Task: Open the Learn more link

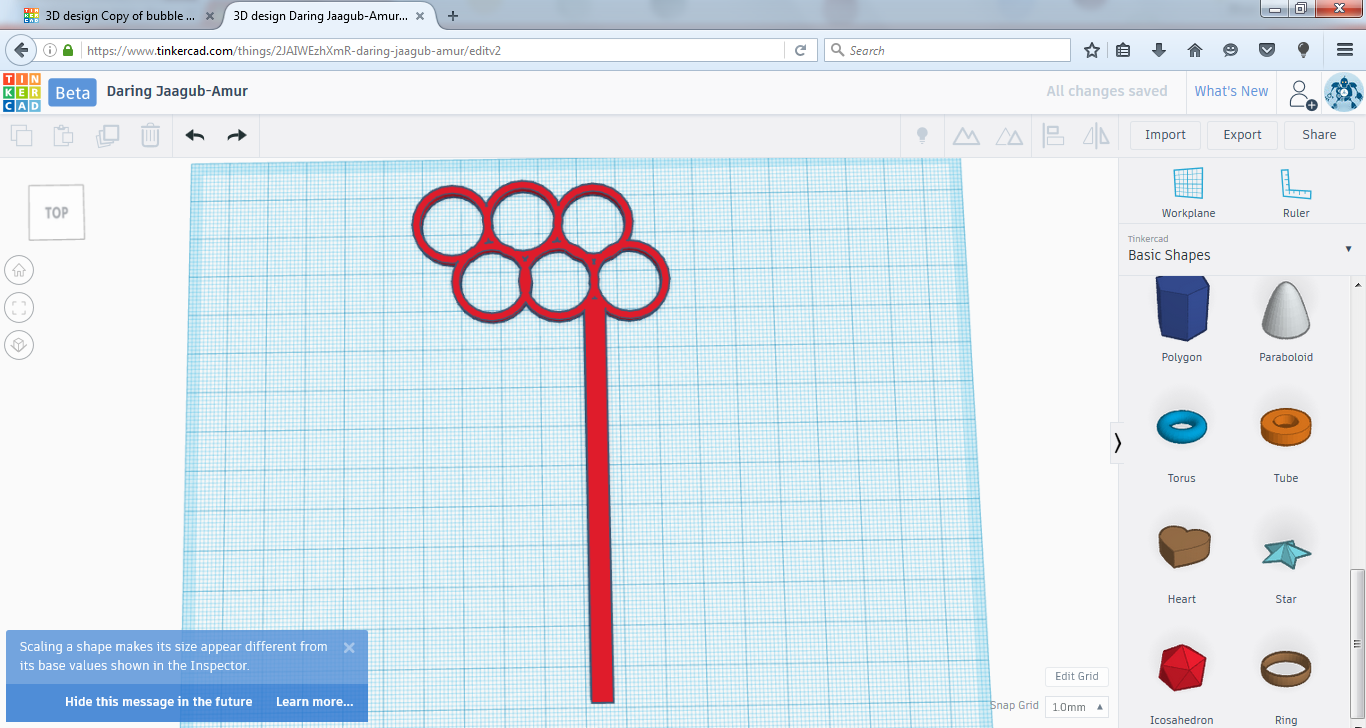Action: [x=314, y=702]
